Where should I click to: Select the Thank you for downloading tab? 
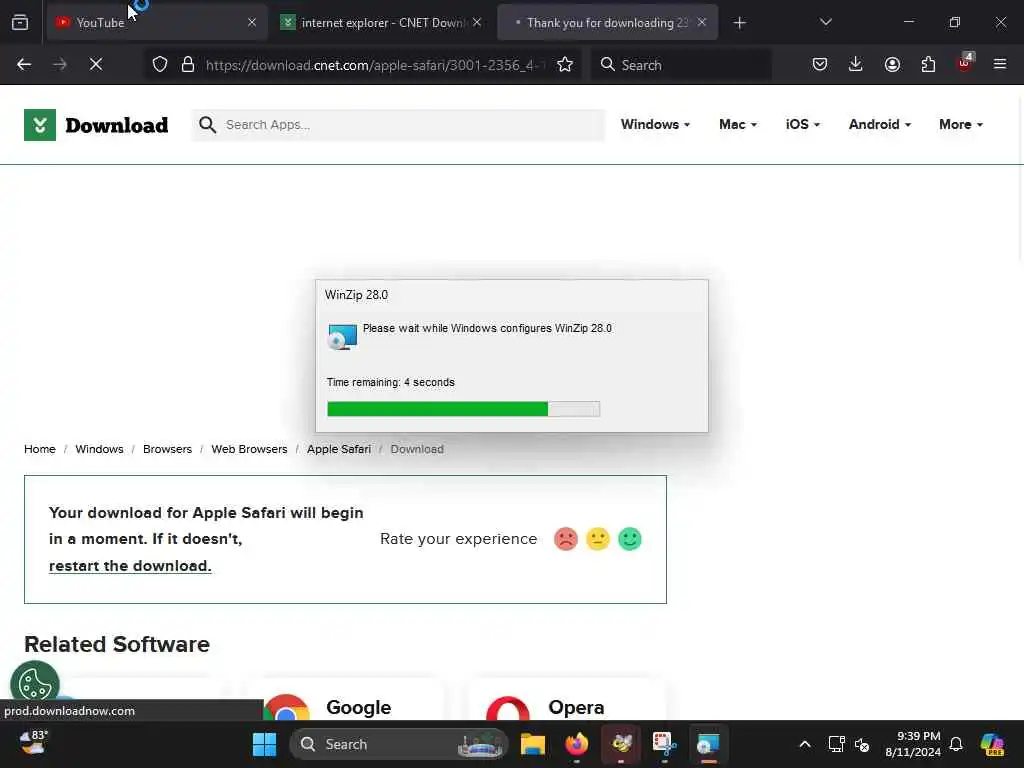607,23
